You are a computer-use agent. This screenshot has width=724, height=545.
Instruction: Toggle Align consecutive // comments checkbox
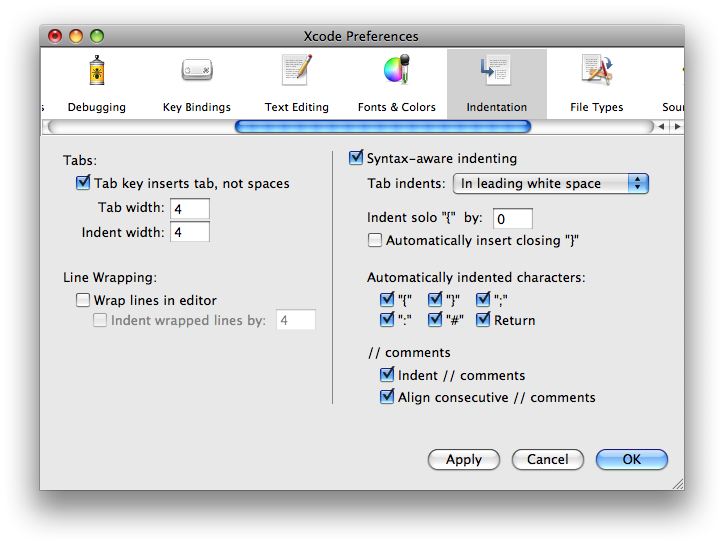coord(387,397)
